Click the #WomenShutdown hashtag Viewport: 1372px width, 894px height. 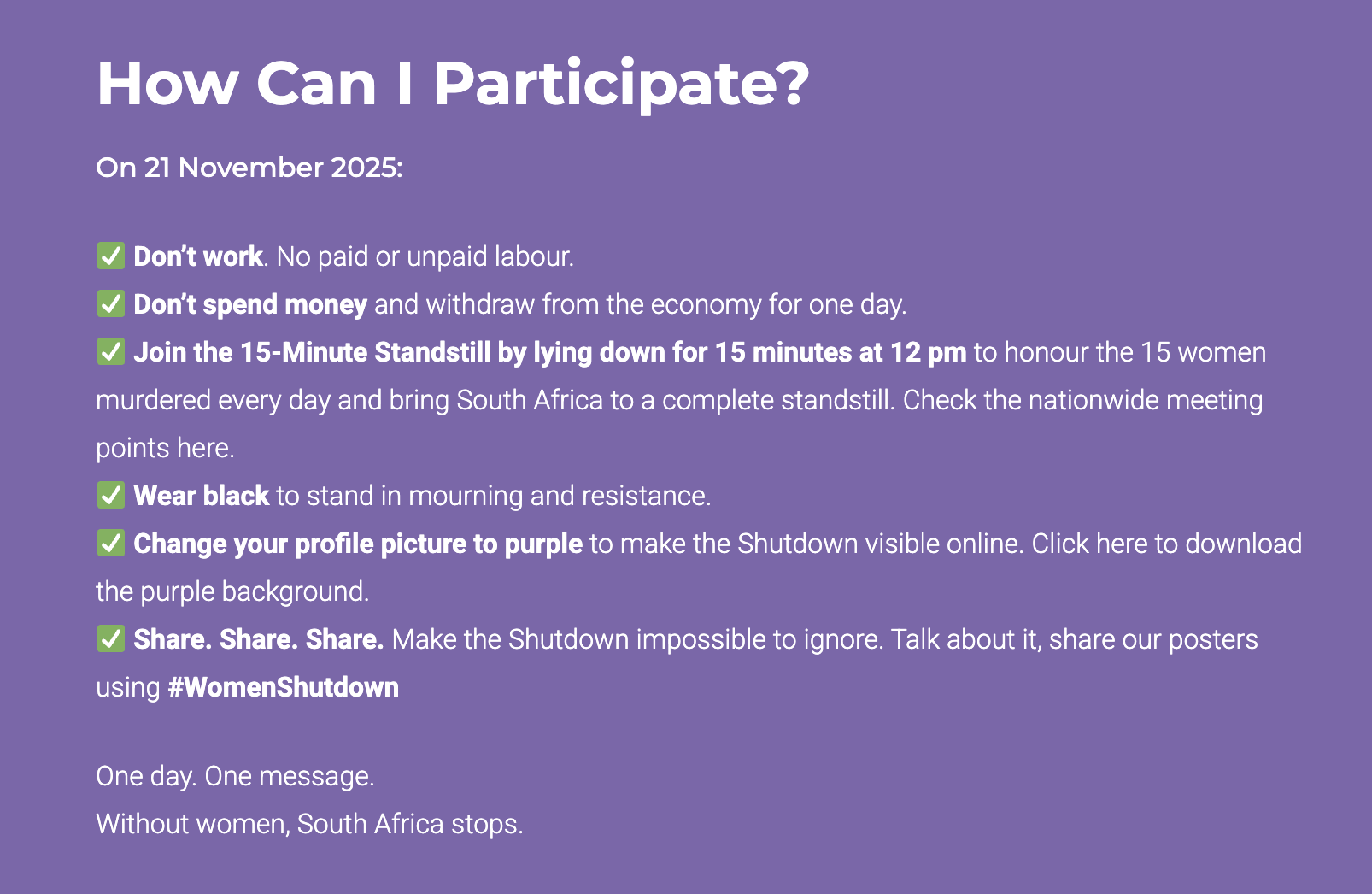pyautogui.click(x=283, y=687)
